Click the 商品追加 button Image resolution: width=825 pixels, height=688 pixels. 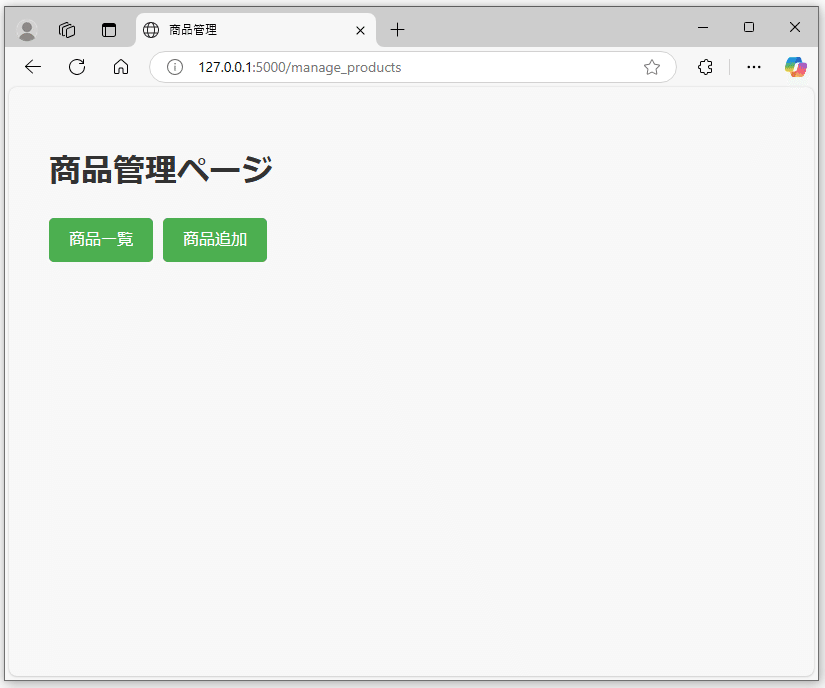click(x=214, y=240)
